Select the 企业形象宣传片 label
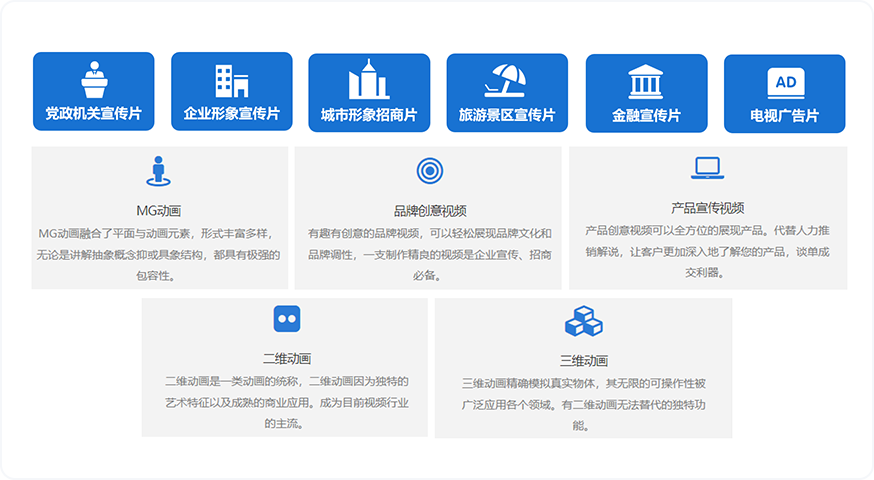Image resolution: width=874 pixels, height=480 pixels. click(x=231, y=114)
